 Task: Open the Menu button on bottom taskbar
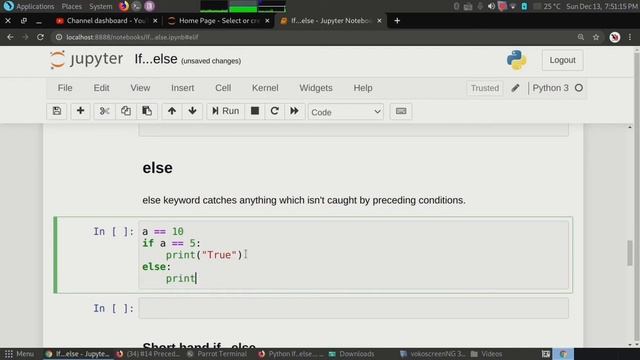coord(19,354)
